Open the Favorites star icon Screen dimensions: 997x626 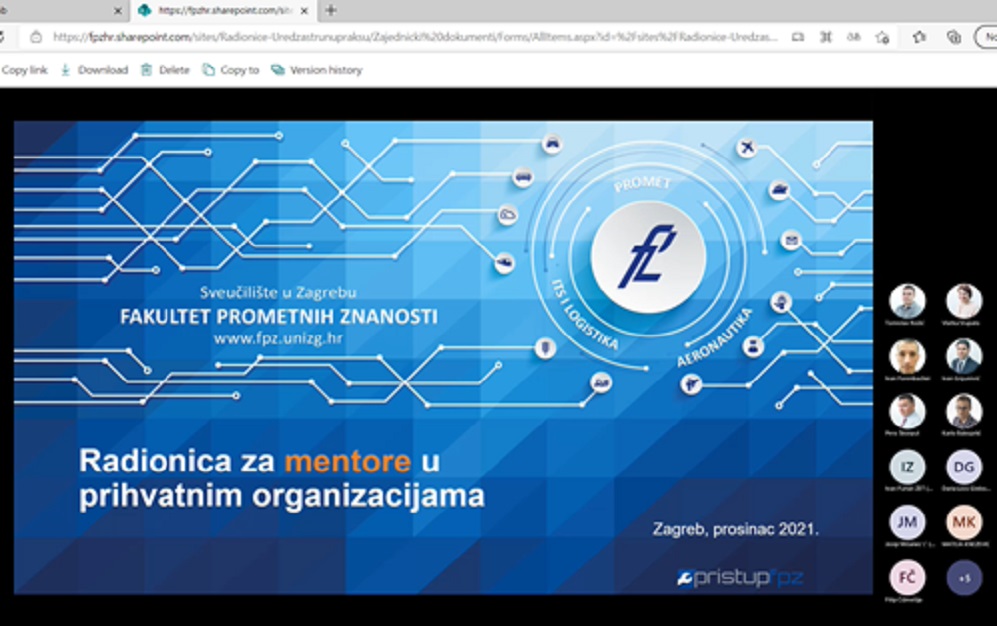[919, 37]
